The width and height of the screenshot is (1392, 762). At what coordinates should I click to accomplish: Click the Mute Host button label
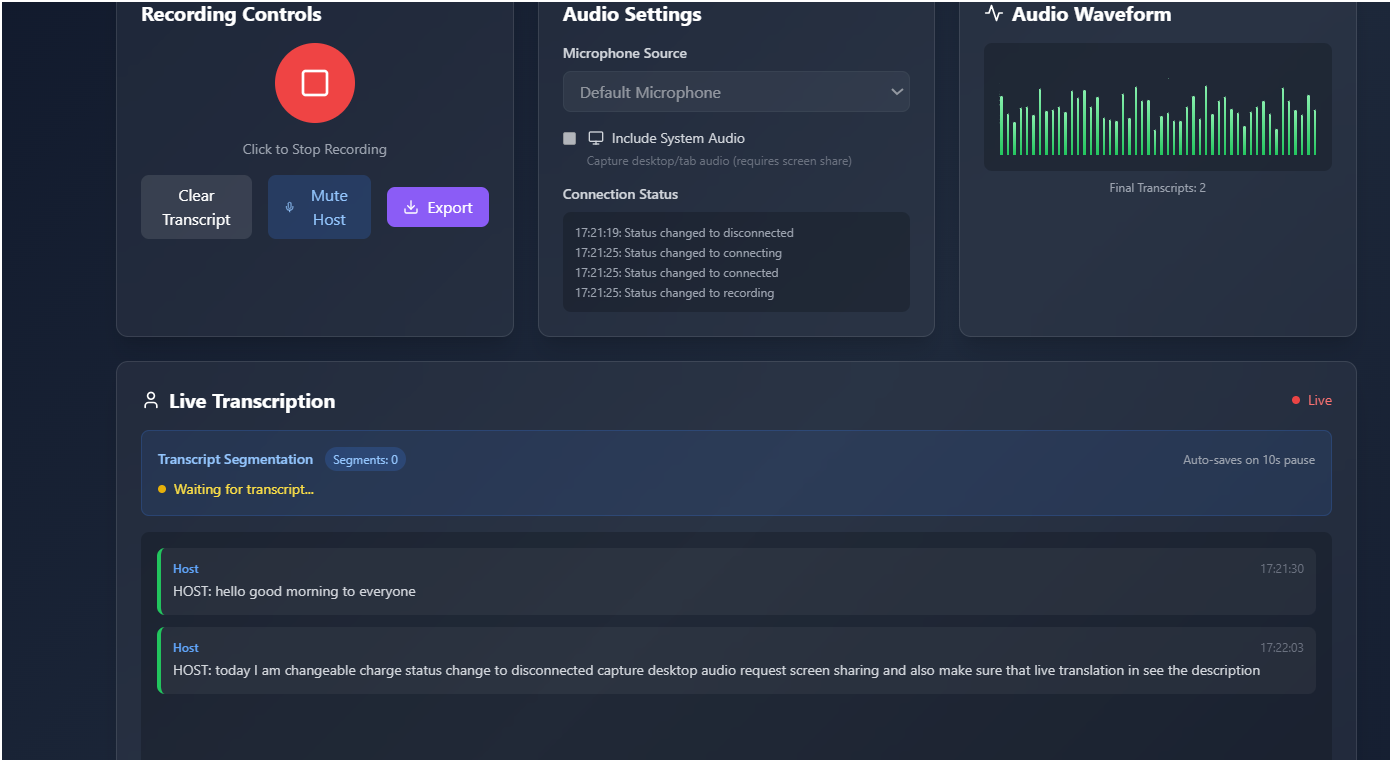pyautogui.click(x=329, y=208)
